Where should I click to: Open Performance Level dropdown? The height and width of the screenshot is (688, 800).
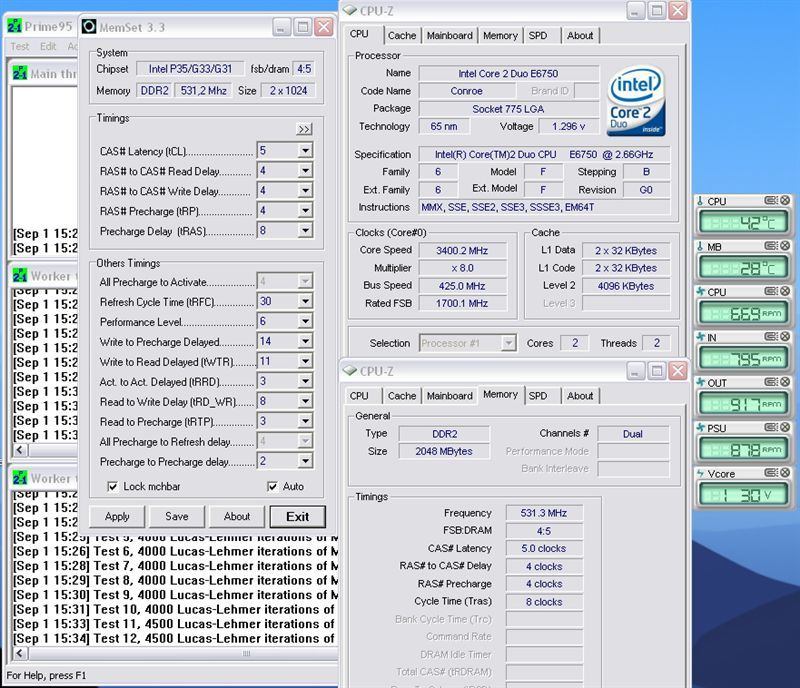tap(305, 321)
